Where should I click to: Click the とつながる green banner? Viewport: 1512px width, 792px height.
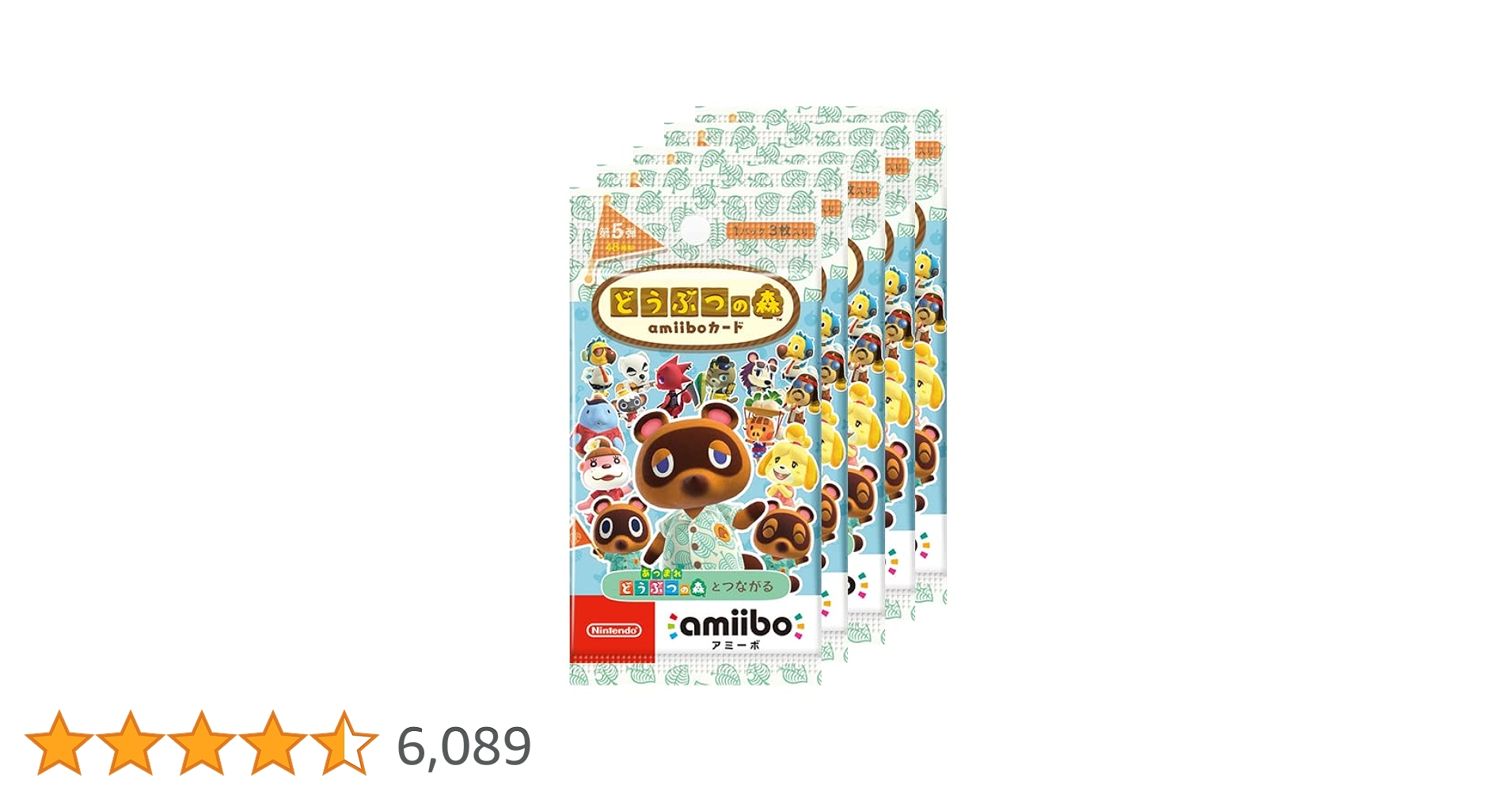pos(697,587)
